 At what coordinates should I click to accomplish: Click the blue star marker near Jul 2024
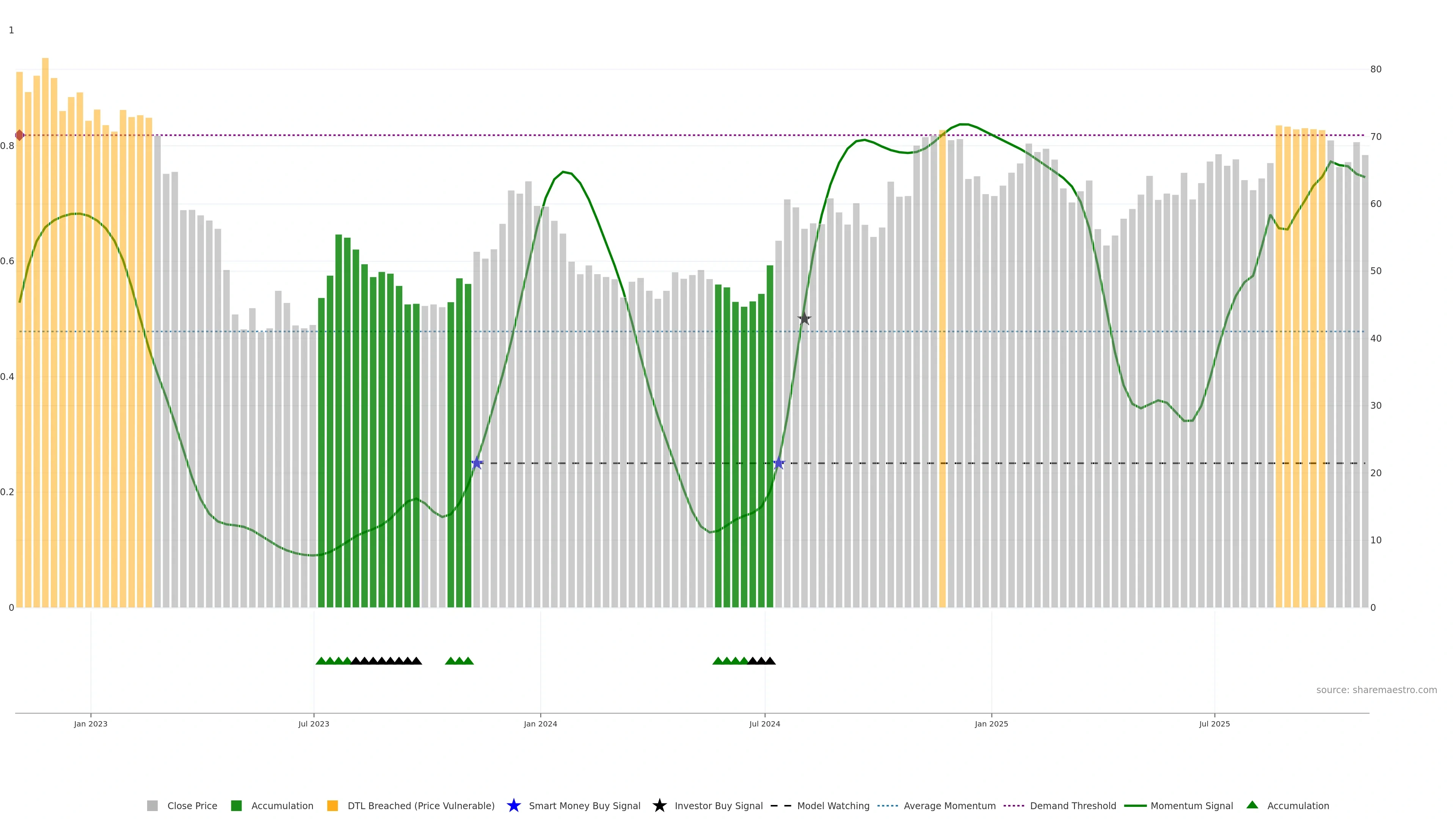778,463
